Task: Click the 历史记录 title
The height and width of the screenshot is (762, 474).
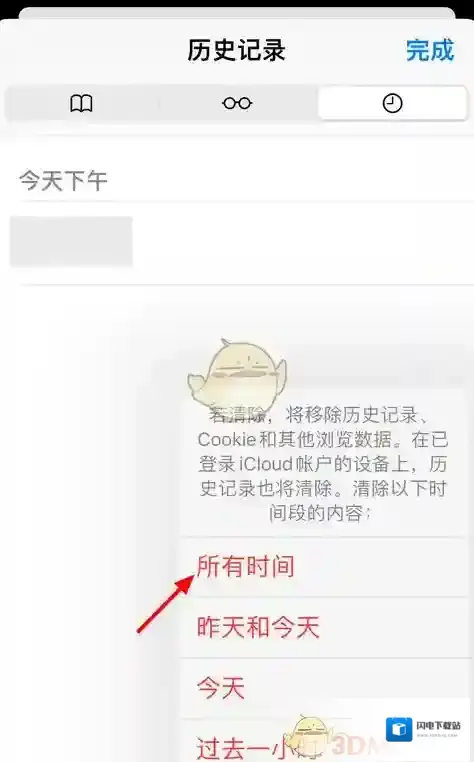Action: click(x=236, y=50)
